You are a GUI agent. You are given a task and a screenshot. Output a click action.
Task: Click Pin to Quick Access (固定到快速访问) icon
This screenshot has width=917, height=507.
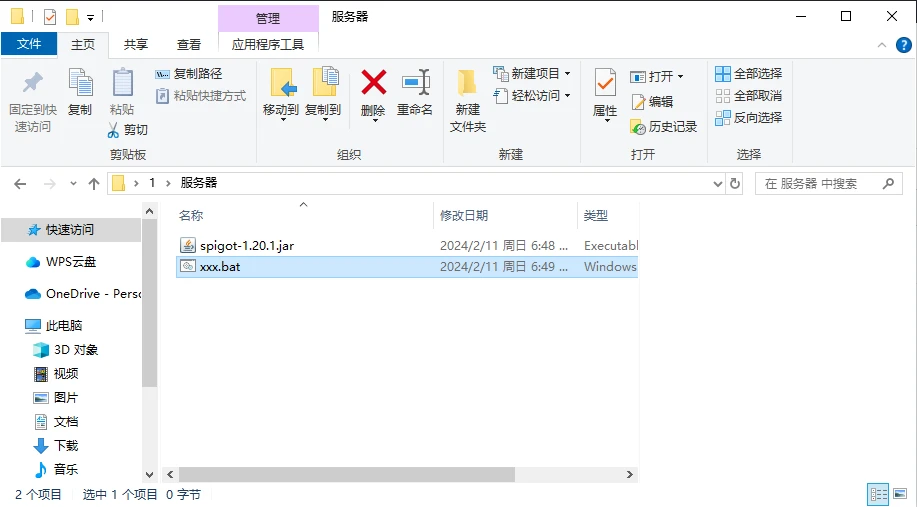pos(33,83)
